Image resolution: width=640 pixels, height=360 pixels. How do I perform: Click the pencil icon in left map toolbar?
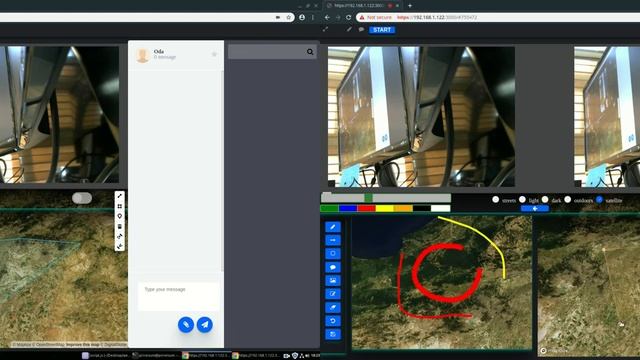(x=120, y=196)
